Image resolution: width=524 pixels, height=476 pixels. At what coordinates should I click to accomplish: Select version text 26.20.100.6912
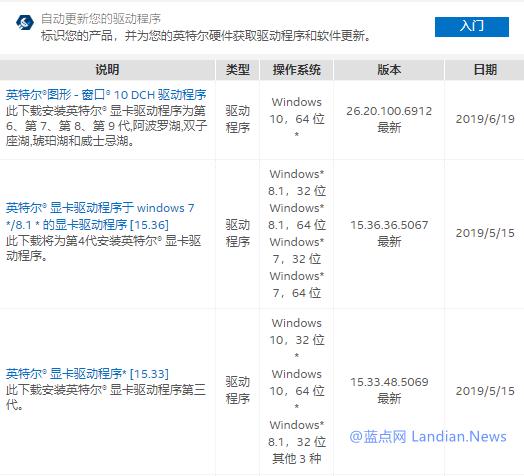(x=389, y=111)
